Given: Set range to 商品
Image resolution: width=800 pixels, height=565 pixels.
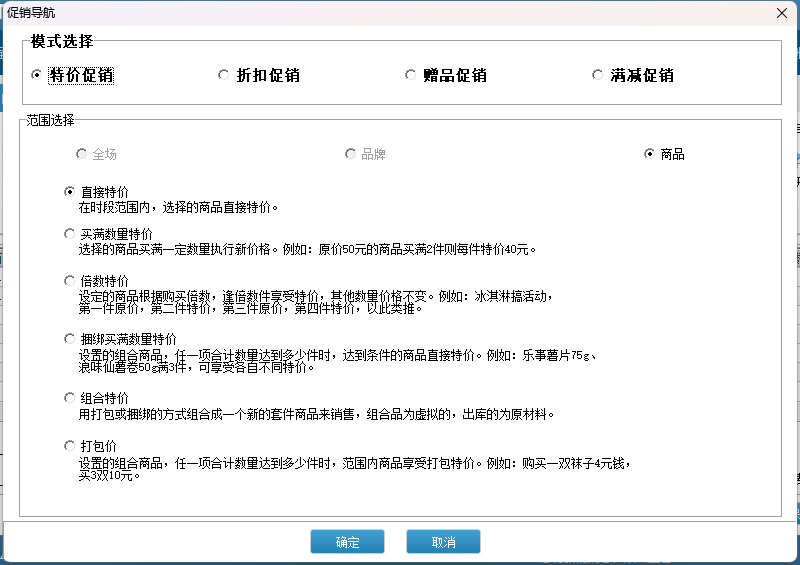Looking at the screenshot, I should point(650,154).
